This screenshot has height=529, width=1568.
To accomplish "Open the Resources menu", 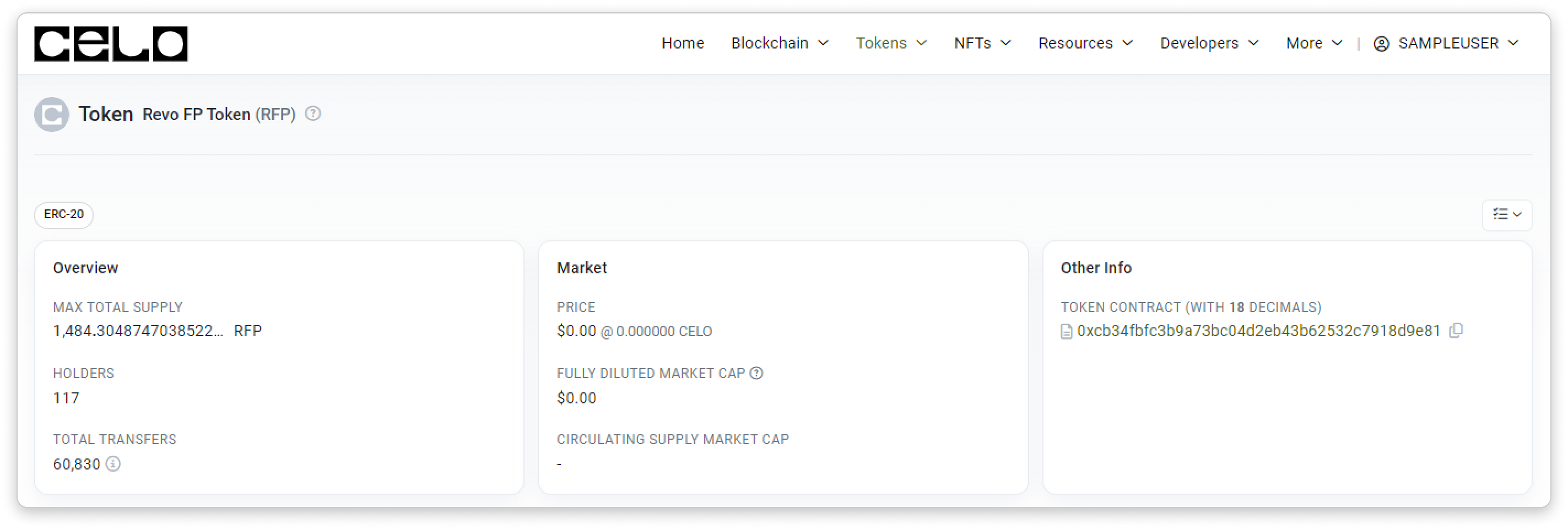I will 1085,43.
